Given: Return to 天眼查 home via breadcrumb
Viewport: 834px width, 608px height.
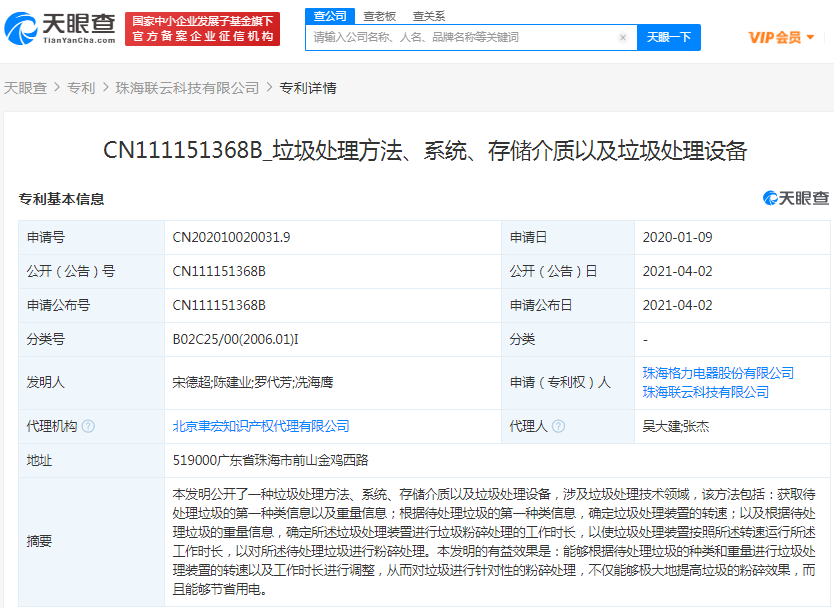Looking at the screenshot, I should (28, 87).
